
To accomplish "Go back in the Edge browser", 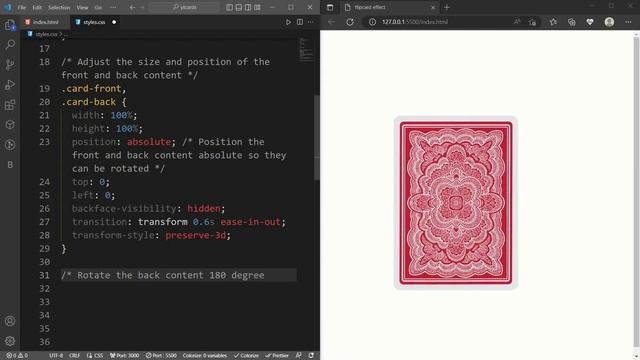I will pyautogui.click(x=331, y=22).
